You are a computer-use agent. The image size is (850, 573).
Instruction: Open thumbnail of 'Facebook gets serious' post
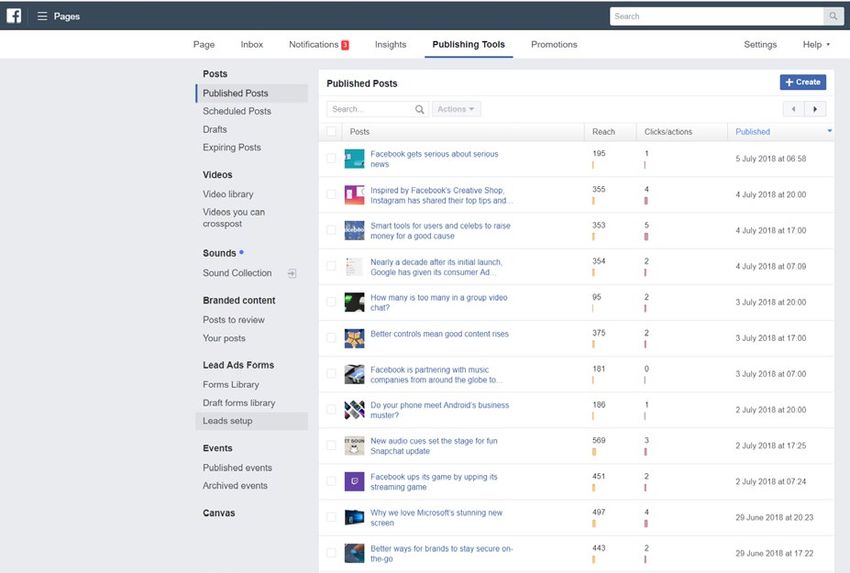pyautogui.click(x=355, y=159)
